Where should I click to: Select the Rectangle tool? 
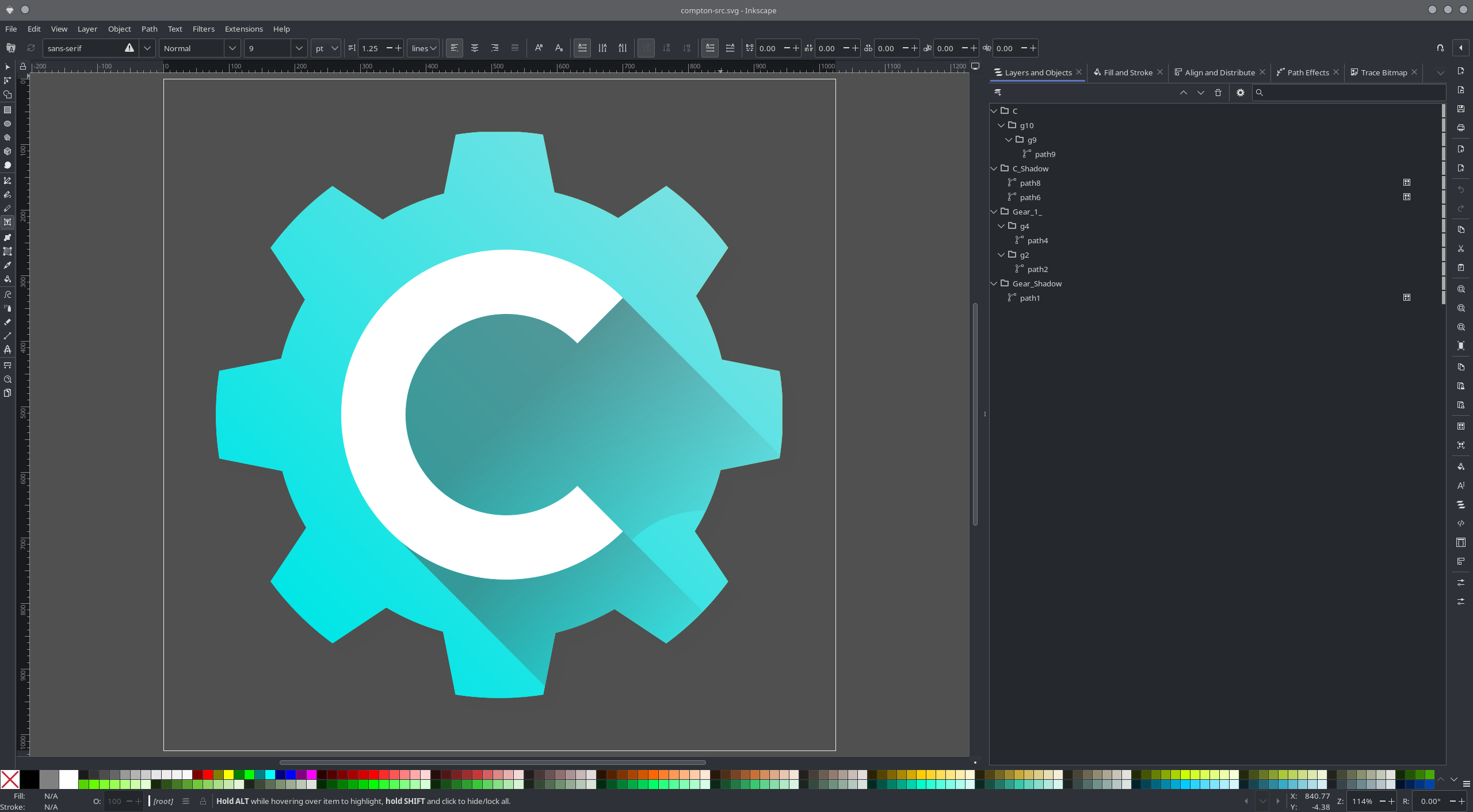point(7,109)
